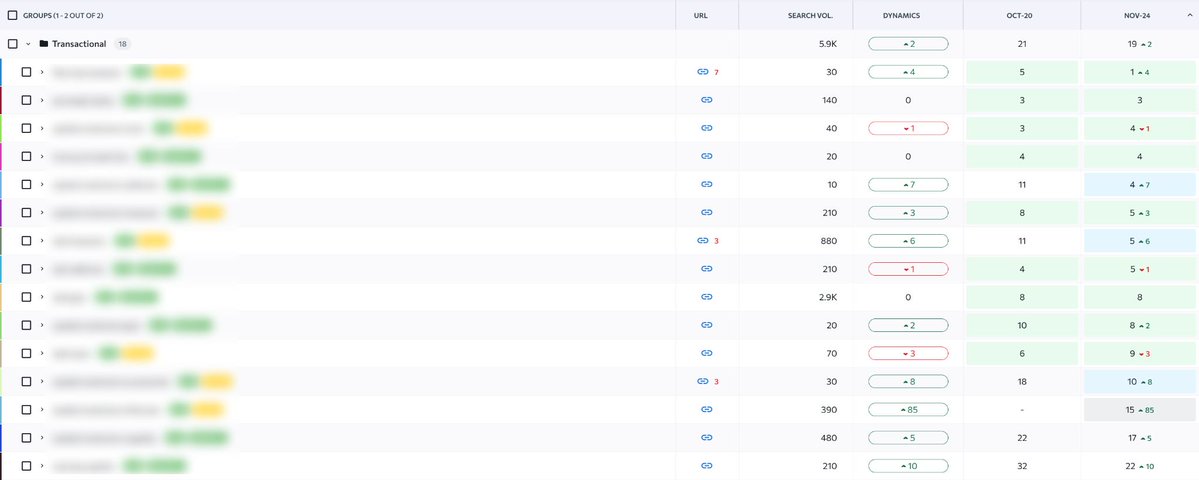Click the NOV-24 cell showing 10 up 8
Viewport: 1199px width, 480px height.
[1139, 381]
